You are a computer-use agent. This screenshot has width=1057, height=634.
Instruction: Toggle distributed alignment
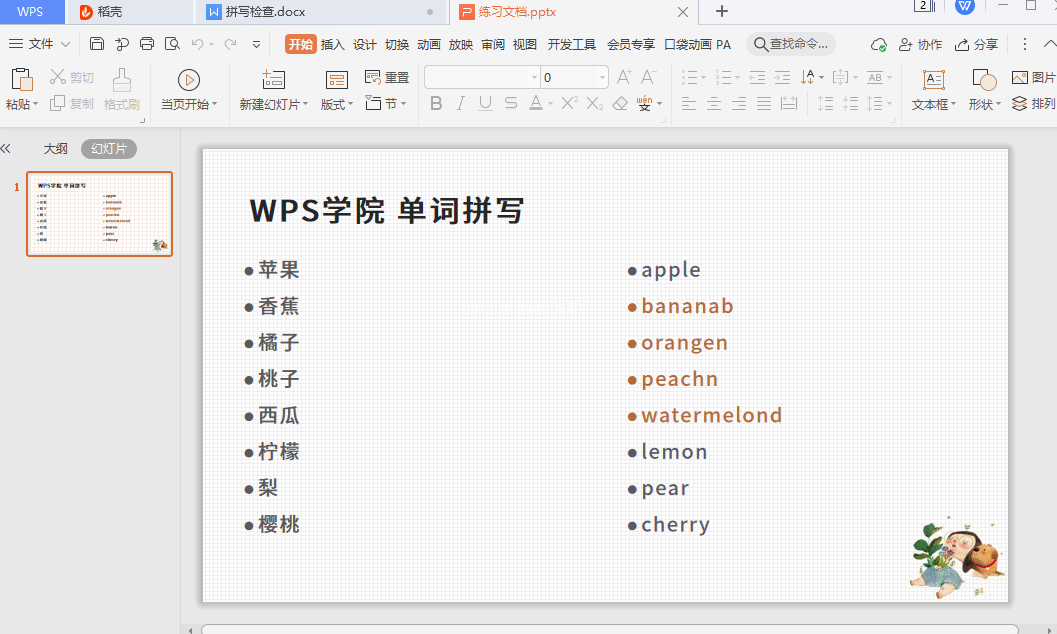[x=789, y=104]
